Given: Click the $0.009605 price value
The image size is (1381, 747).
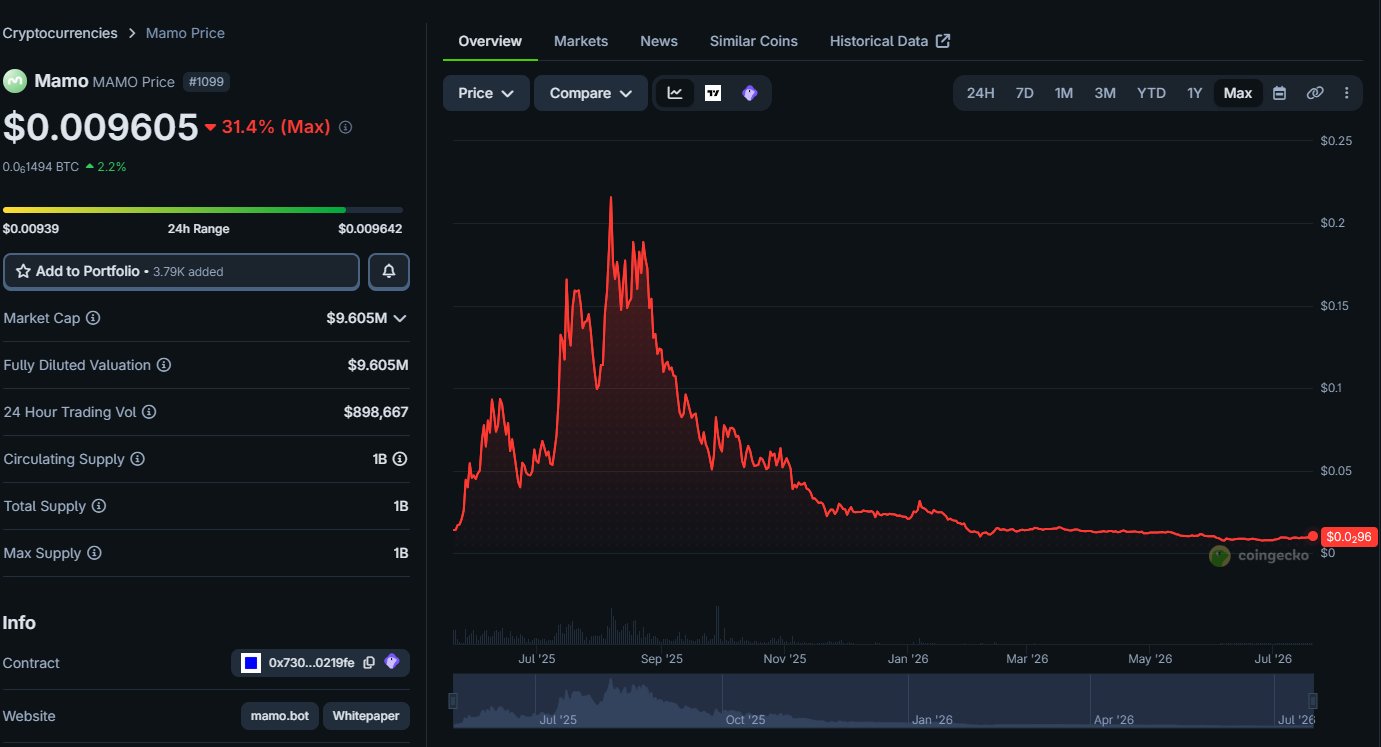Looking at the screenshot, I should coord(100,127).
